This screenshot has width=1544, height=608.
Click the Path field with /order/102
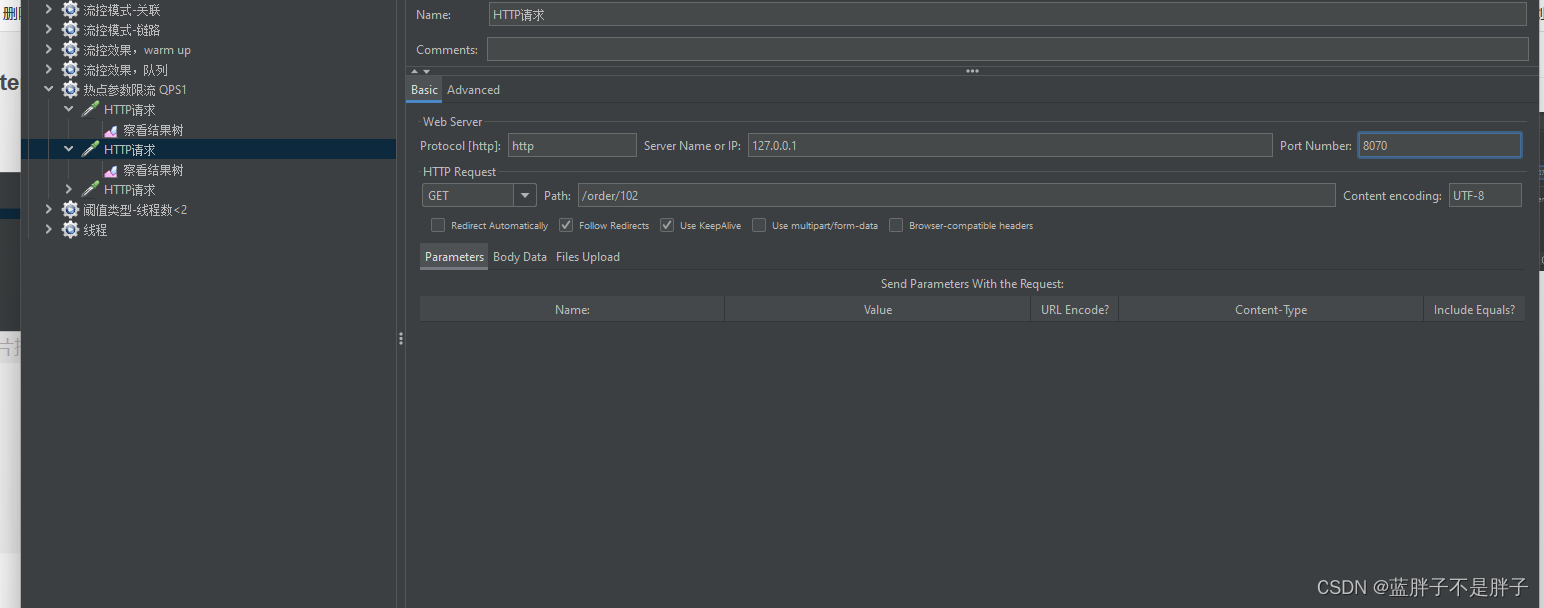956,196
